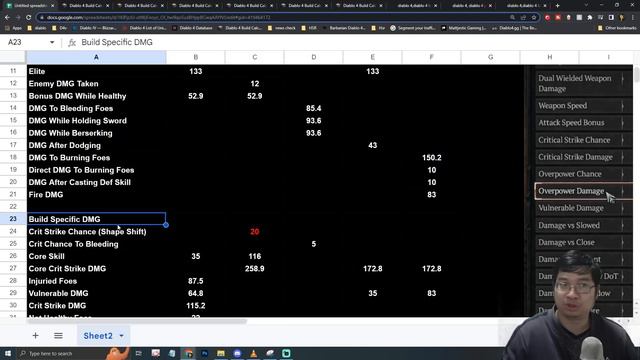Open the browser extensions puzzle icon
Viewport: 640px width, 360px height.
(x=589, y=18)
